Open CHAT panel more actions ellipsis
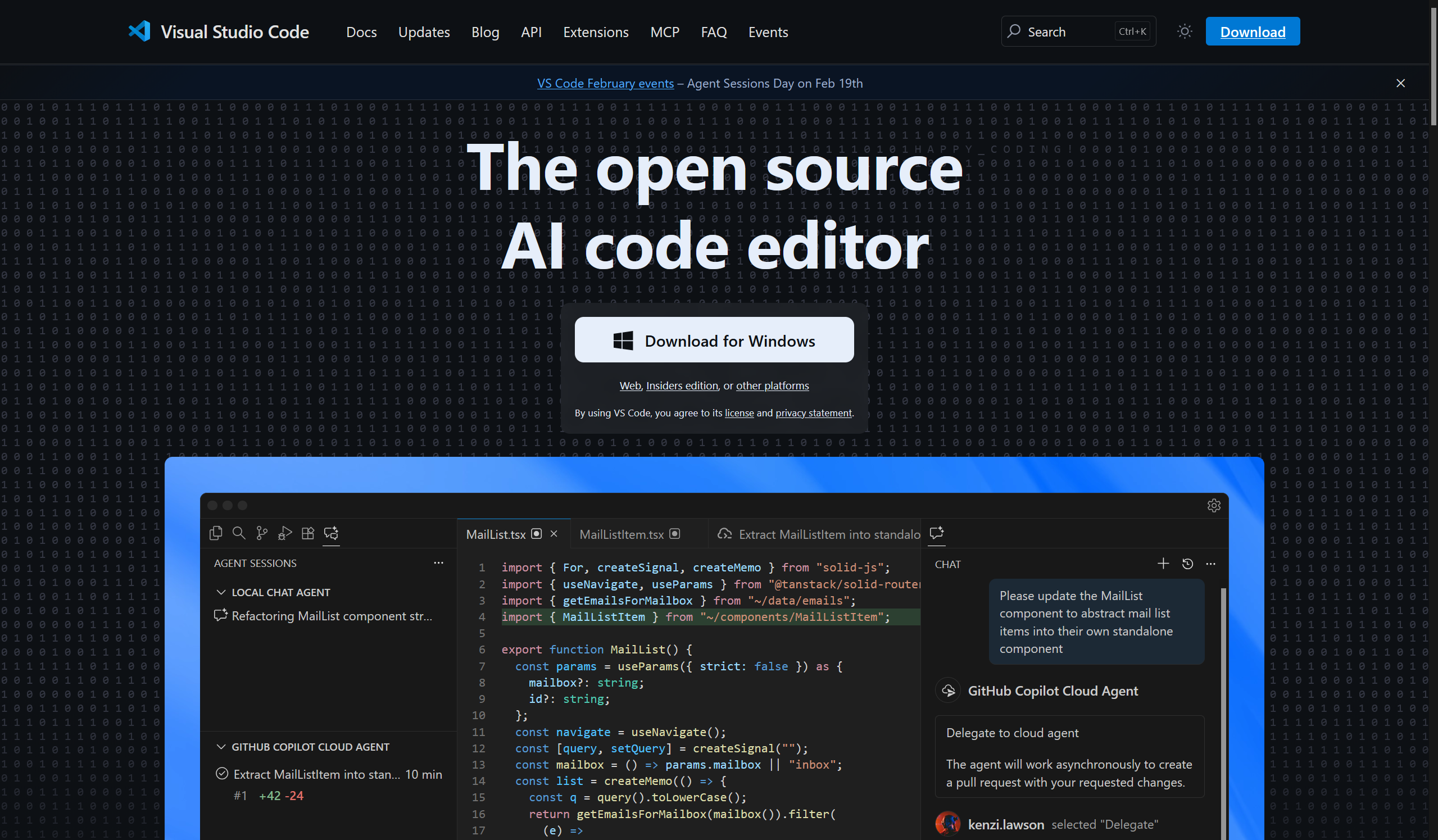The height and width of the screenshot is (840, 1438). pyautogui.click(x=1211, y=564)
